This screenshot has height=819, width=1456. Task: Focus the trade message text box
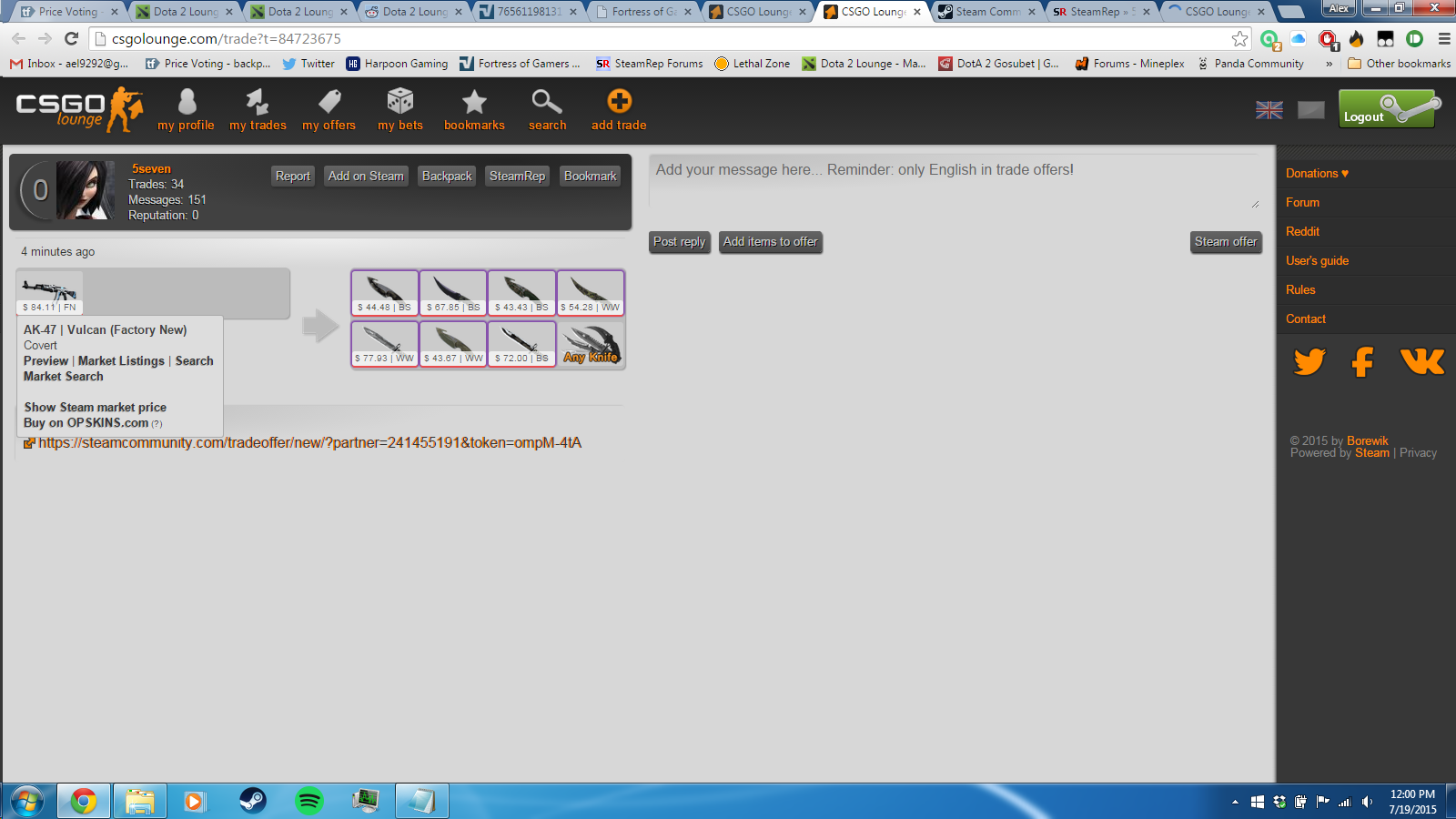click(953, 182)
